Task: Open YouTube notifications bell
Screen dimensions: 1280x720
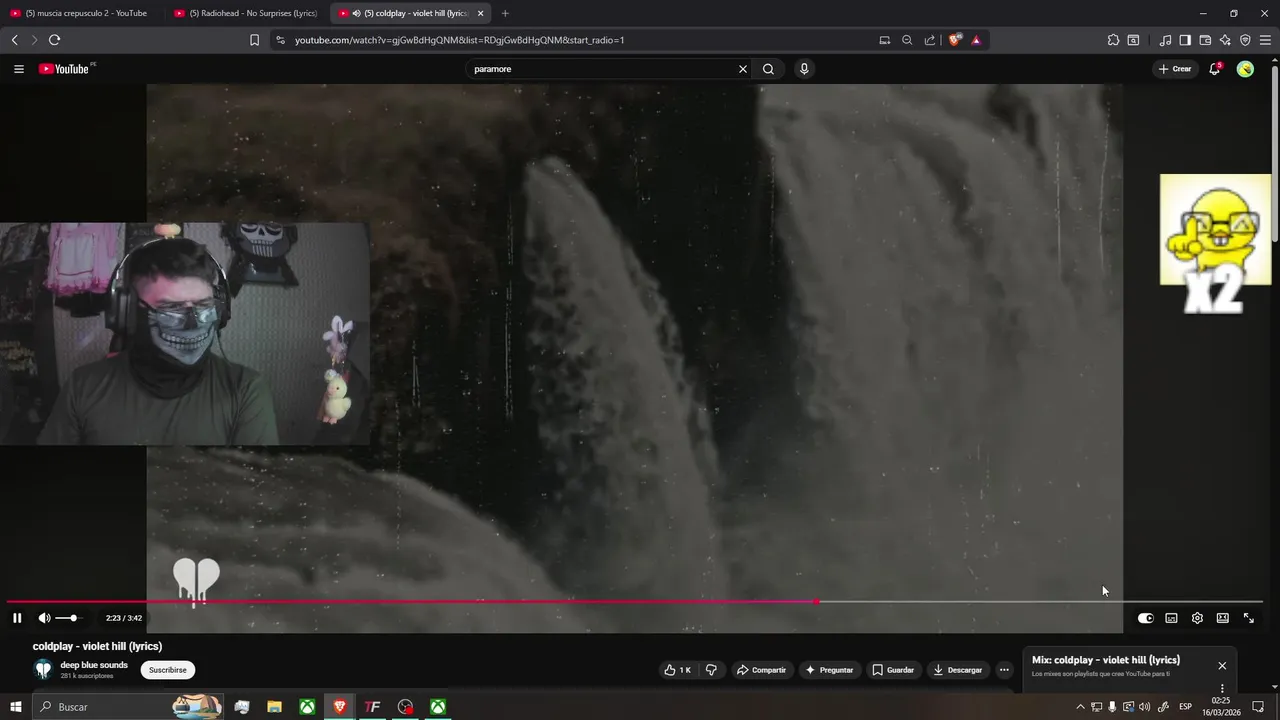Action: [1214, 69]
